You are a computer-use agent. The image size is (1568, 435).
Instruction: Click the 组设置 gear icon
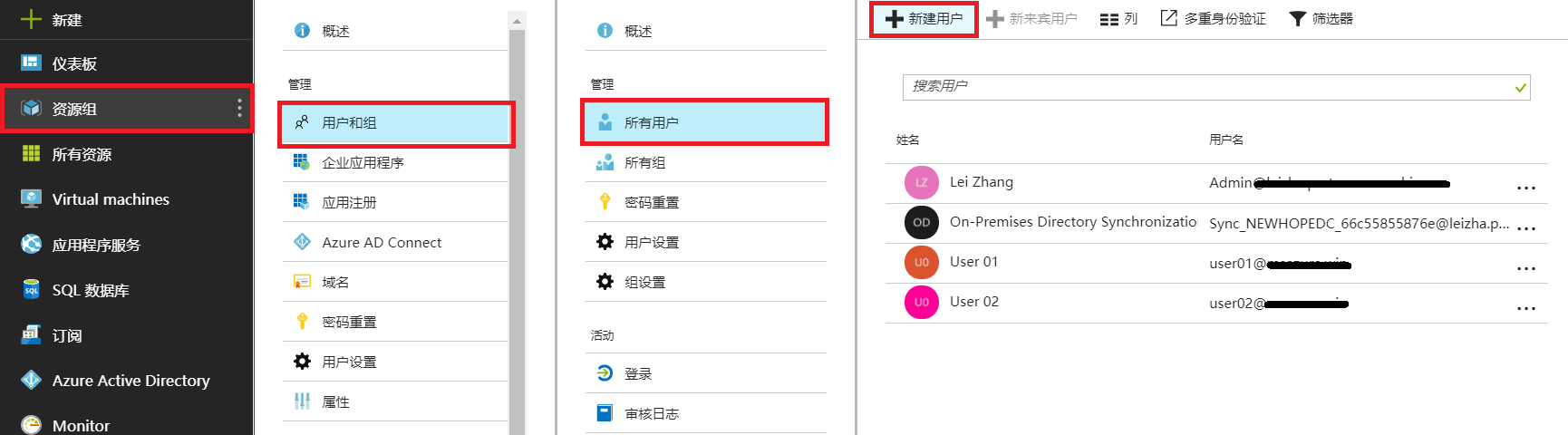click(x=605, y=282)
